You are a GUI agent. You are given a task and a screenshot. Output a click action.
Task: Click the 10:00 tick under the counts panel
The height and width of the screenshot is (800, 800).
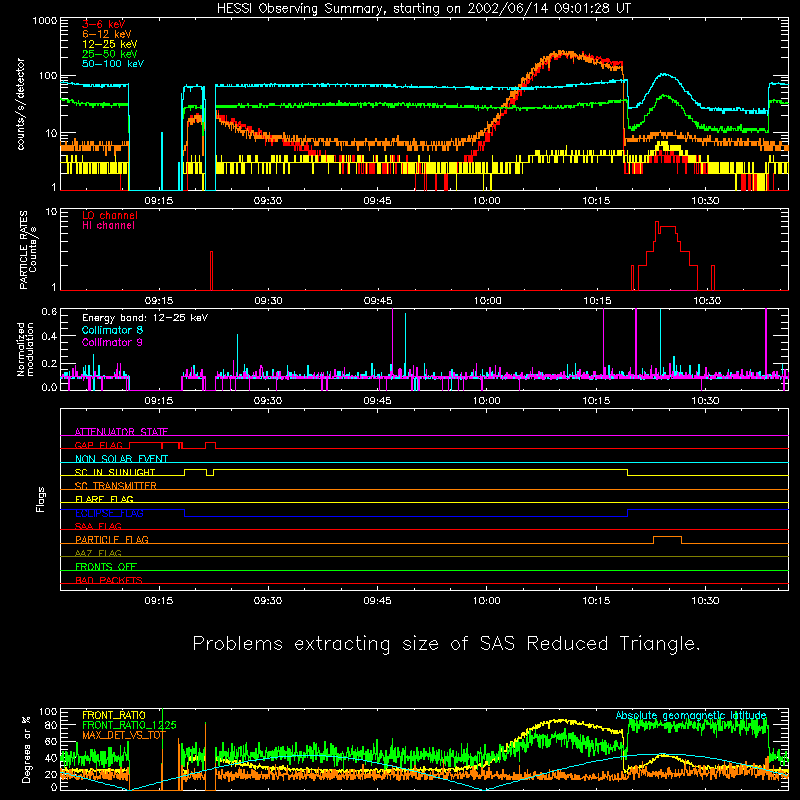tap(487, 201)
